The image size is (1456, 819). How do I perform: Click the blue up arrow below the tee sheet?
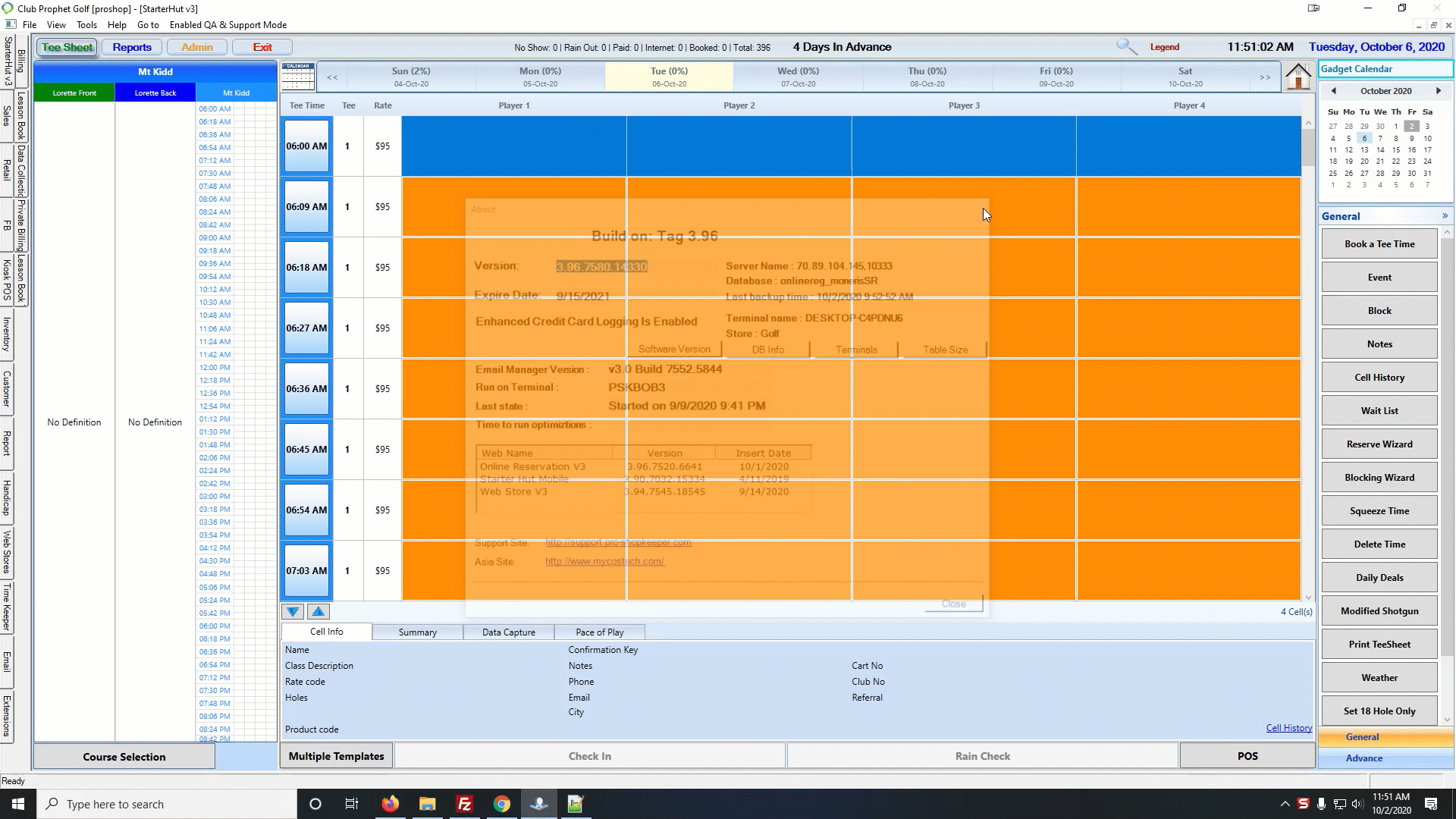318,612
